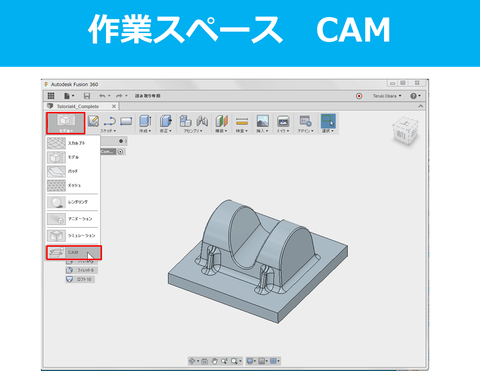Open the スケッチ dropdown label

[108, 131]
